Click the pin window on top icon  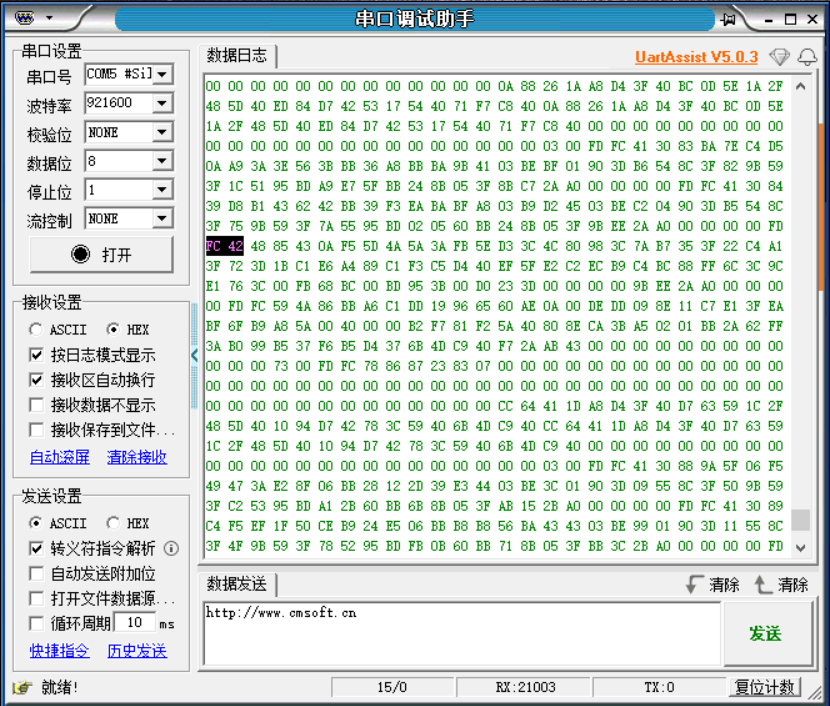click(x=729, y=19)
